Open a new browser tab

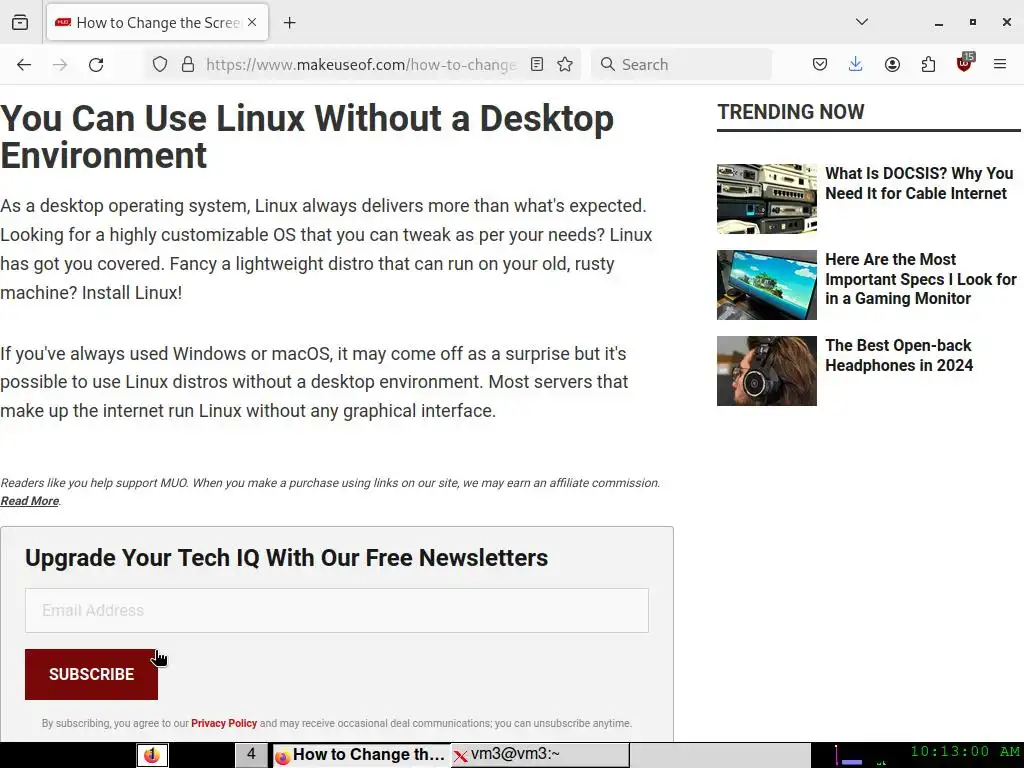(x=290, y=23)
